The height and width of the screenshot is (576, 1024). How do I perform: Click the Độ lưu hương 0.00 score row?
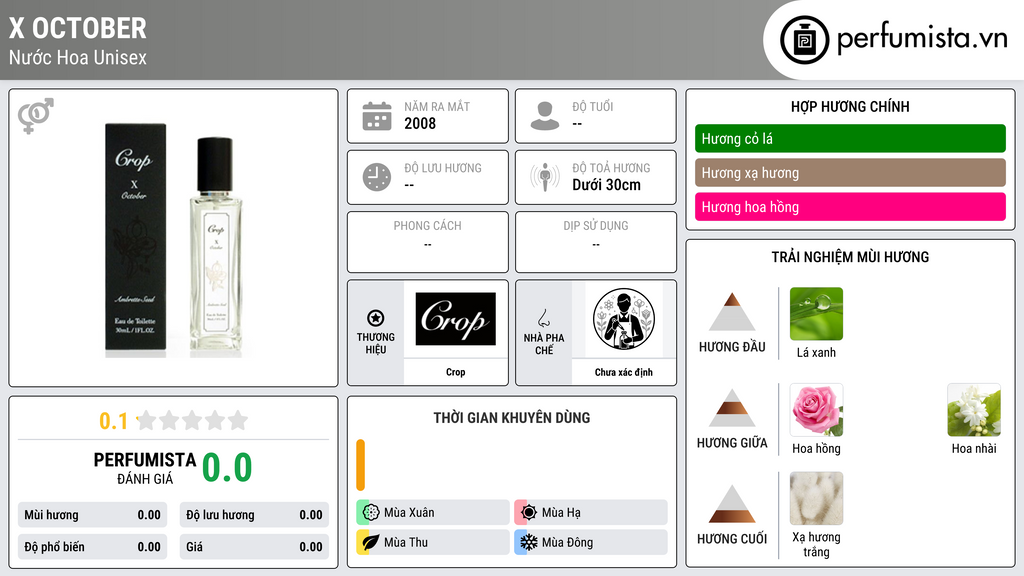tap(254, 515)
